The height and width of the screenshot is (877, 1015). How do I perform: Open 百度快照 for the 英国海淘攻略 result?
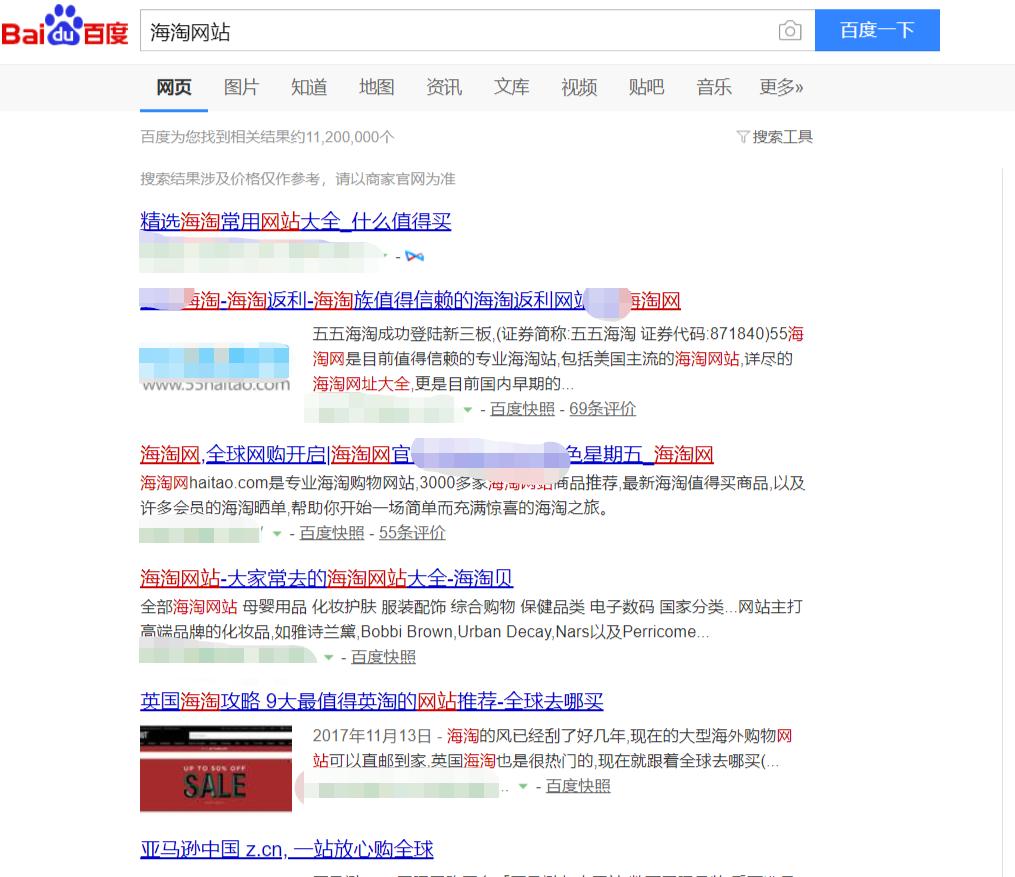(x=578, y=786)
